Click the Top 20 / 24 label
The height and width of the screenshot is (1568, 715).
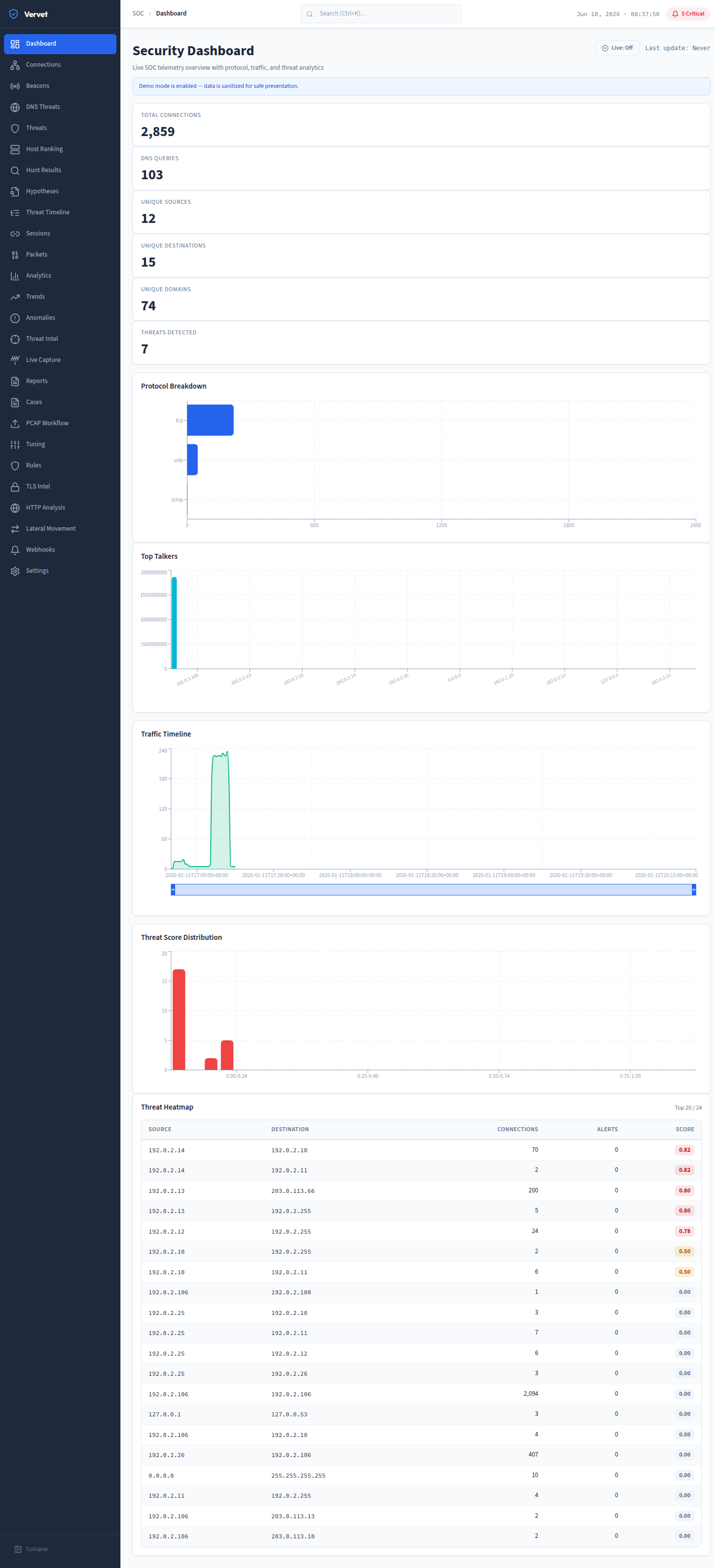687,1107
